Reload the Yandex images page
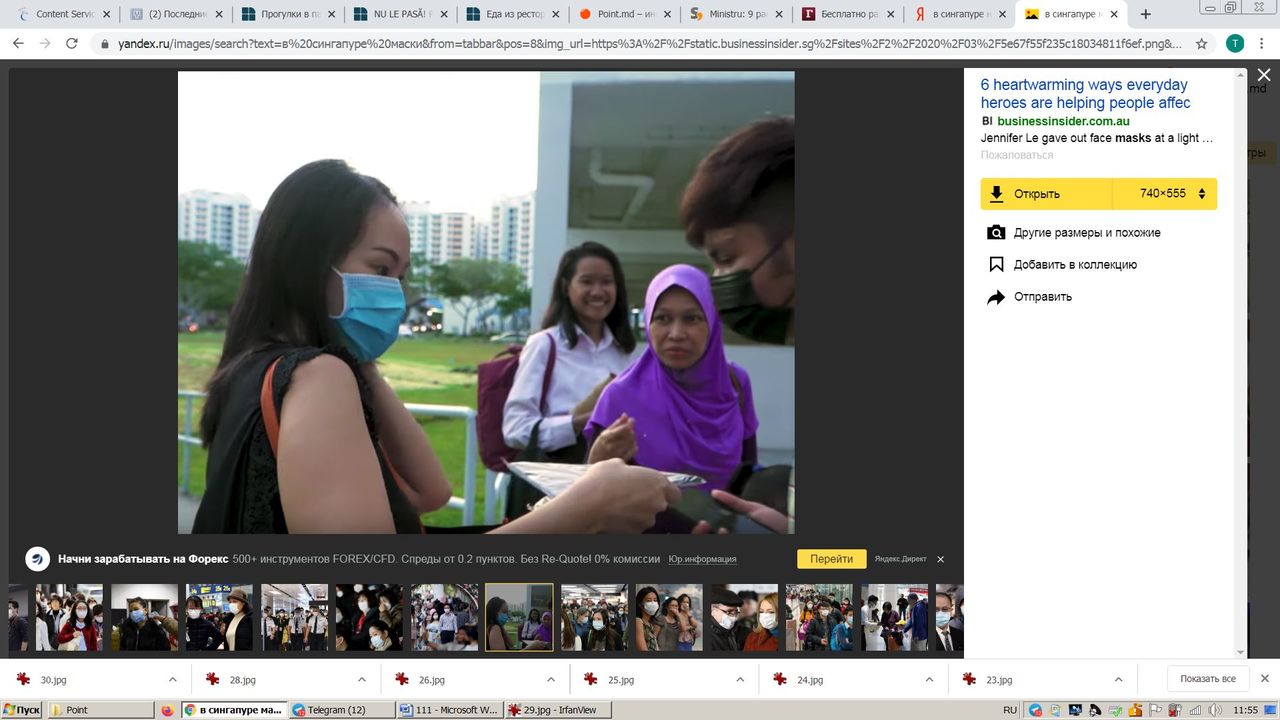 72,44
